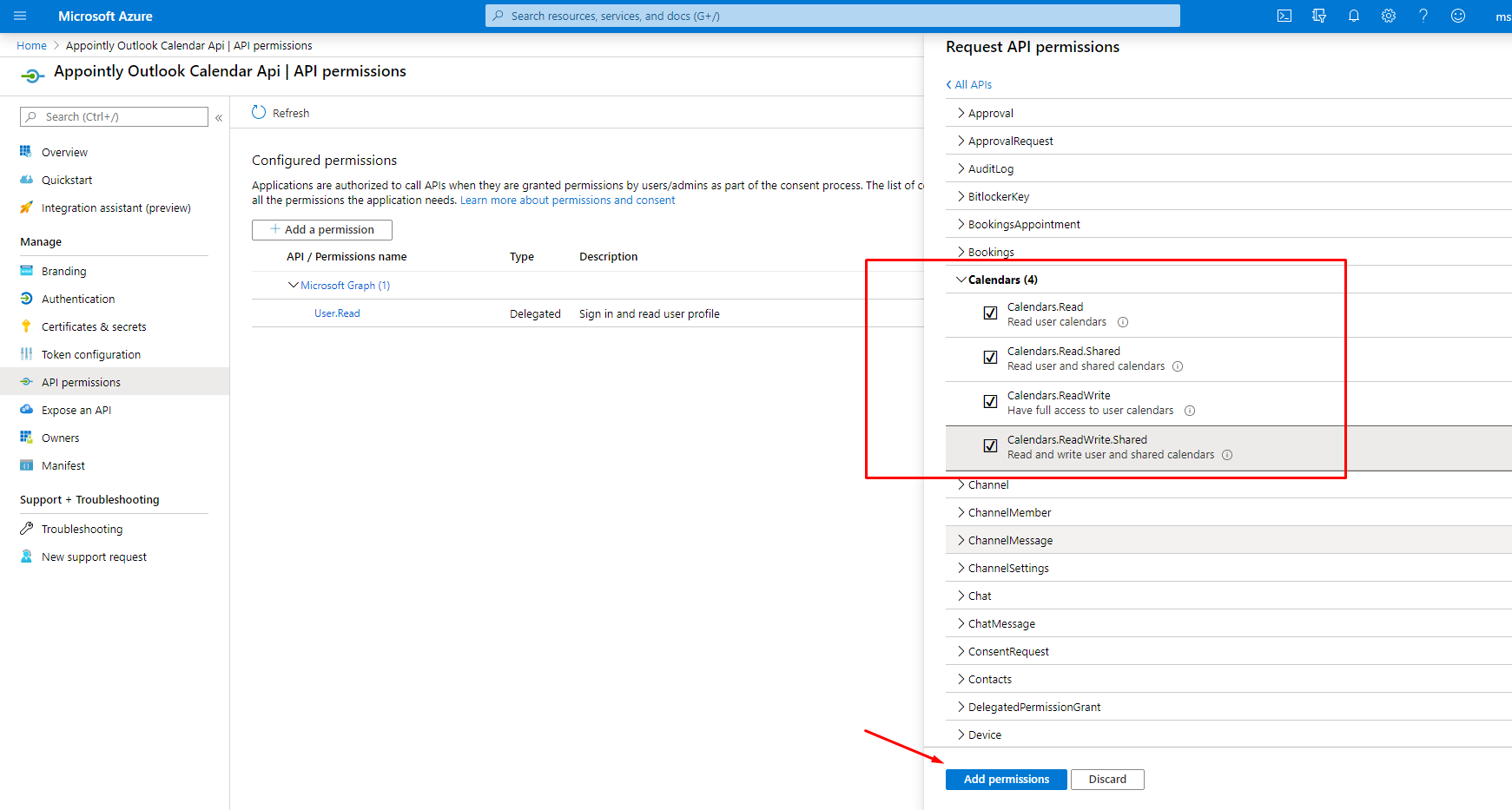Click the Branding icon in Manage
Image resolution: width=1512 pixels, height=810 pixels.
click(26, 270)
